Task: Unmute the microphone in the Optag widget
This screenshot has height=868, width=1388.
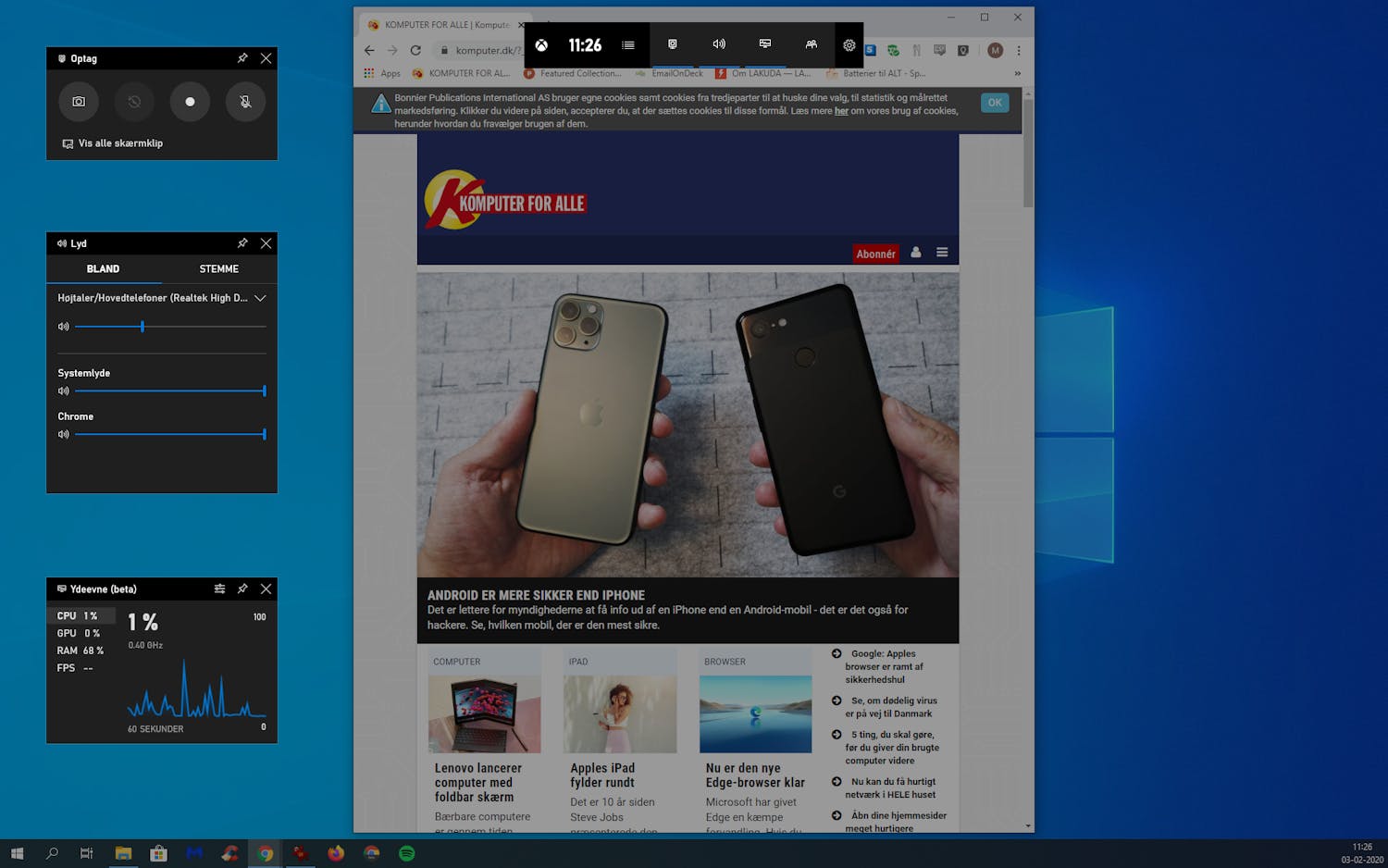Action: (x=245, y=102)
